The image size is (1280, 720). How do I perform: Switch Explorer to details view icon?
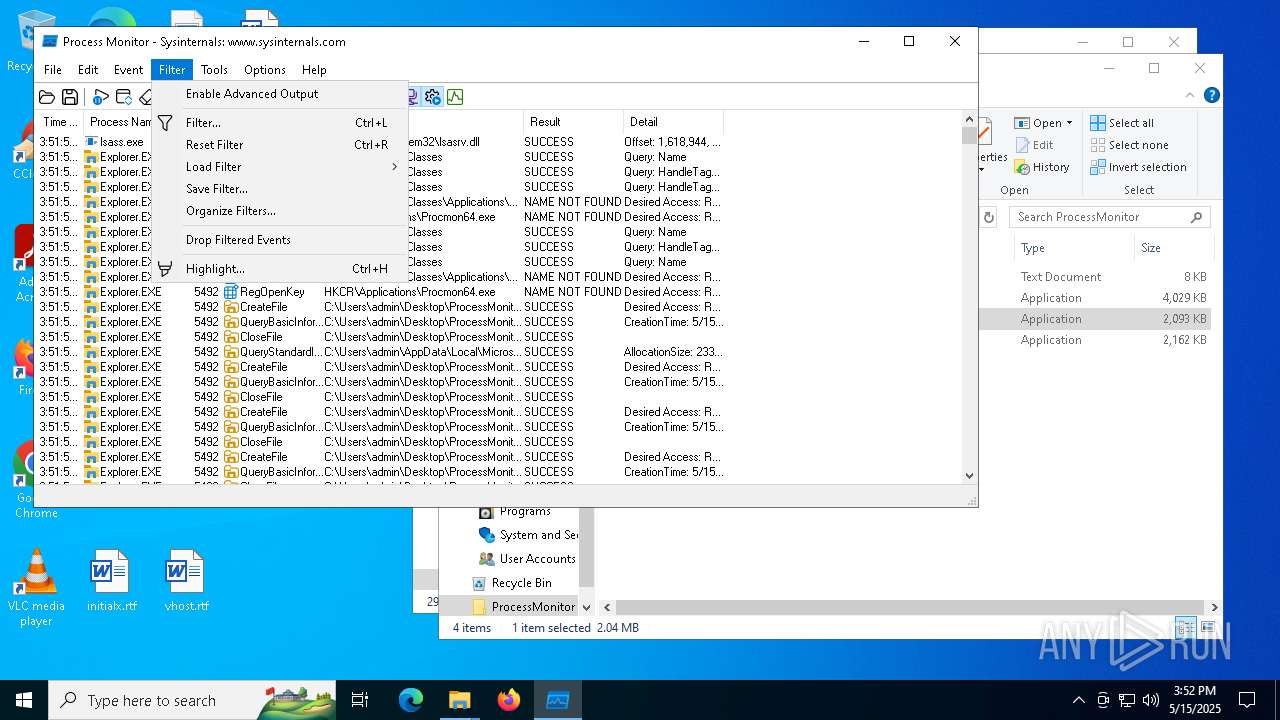pyautogui.click(x=1185, y=628)
